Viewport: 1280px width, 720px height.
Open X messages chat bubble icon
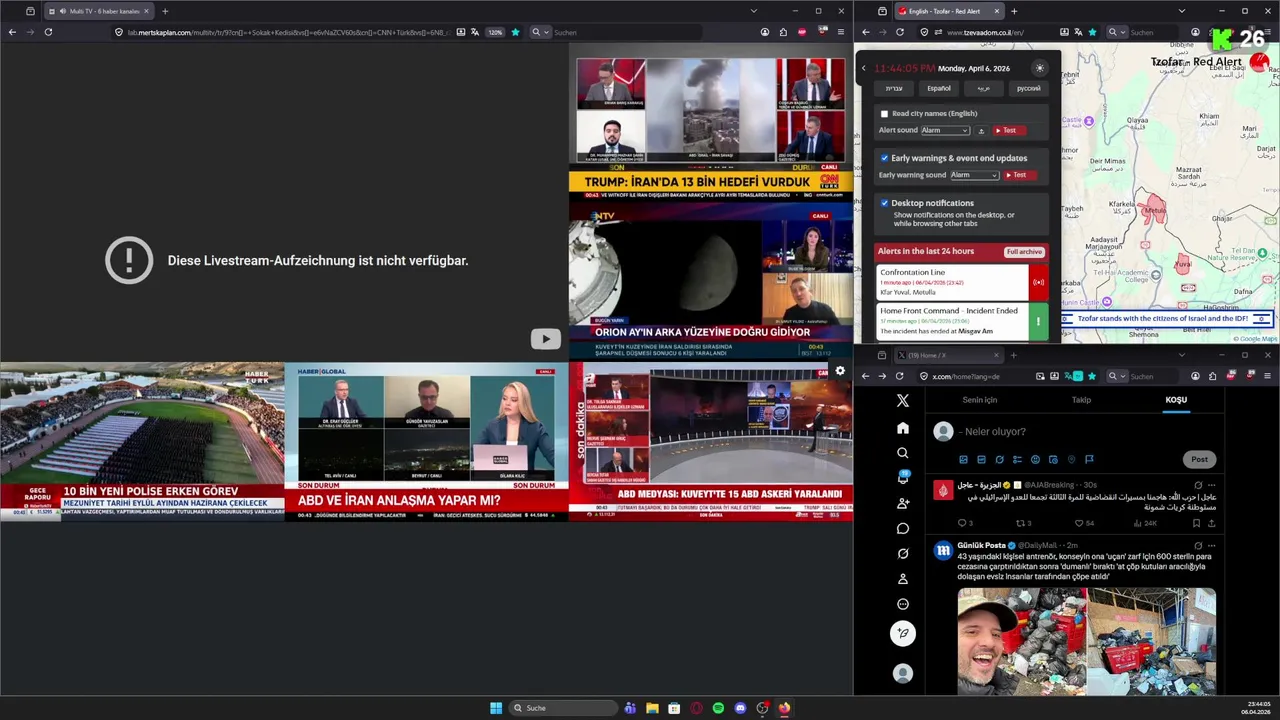coord(903,528)
